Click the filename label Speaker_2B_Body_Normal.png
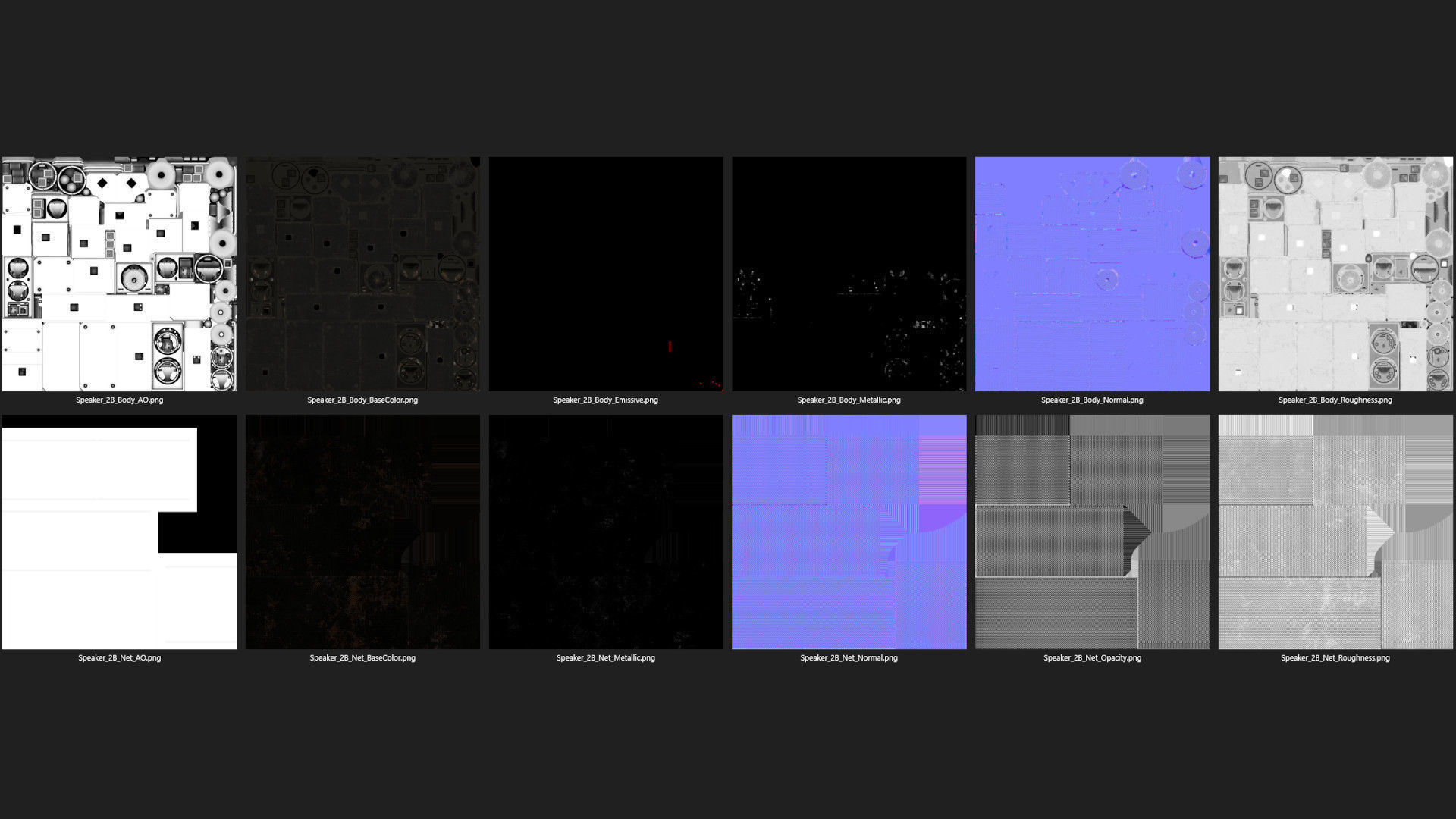This screenshot has width=1456, height=819. tap(1092, 400)
